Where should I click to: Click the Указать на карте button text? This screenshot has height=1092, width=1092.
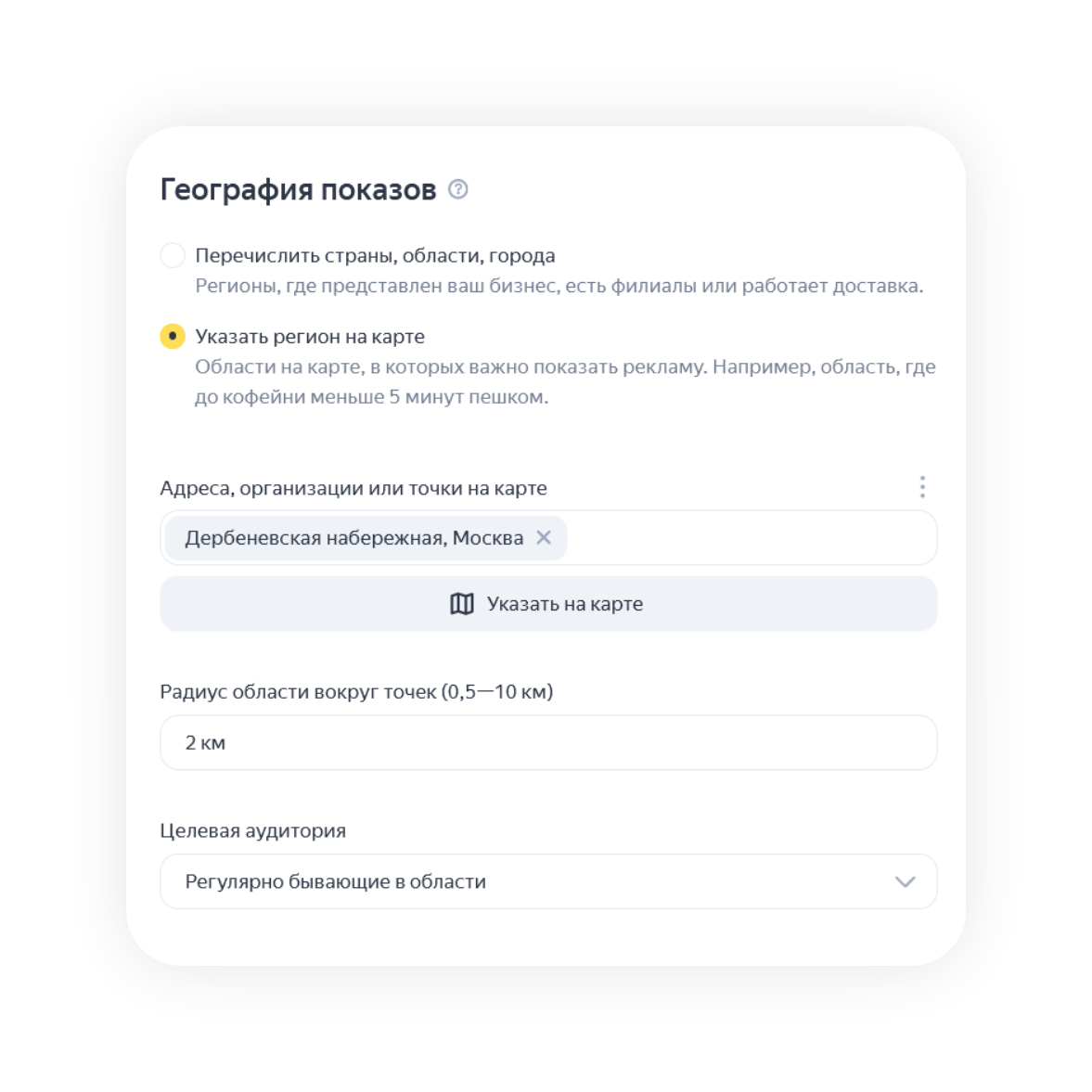point(564,604)
